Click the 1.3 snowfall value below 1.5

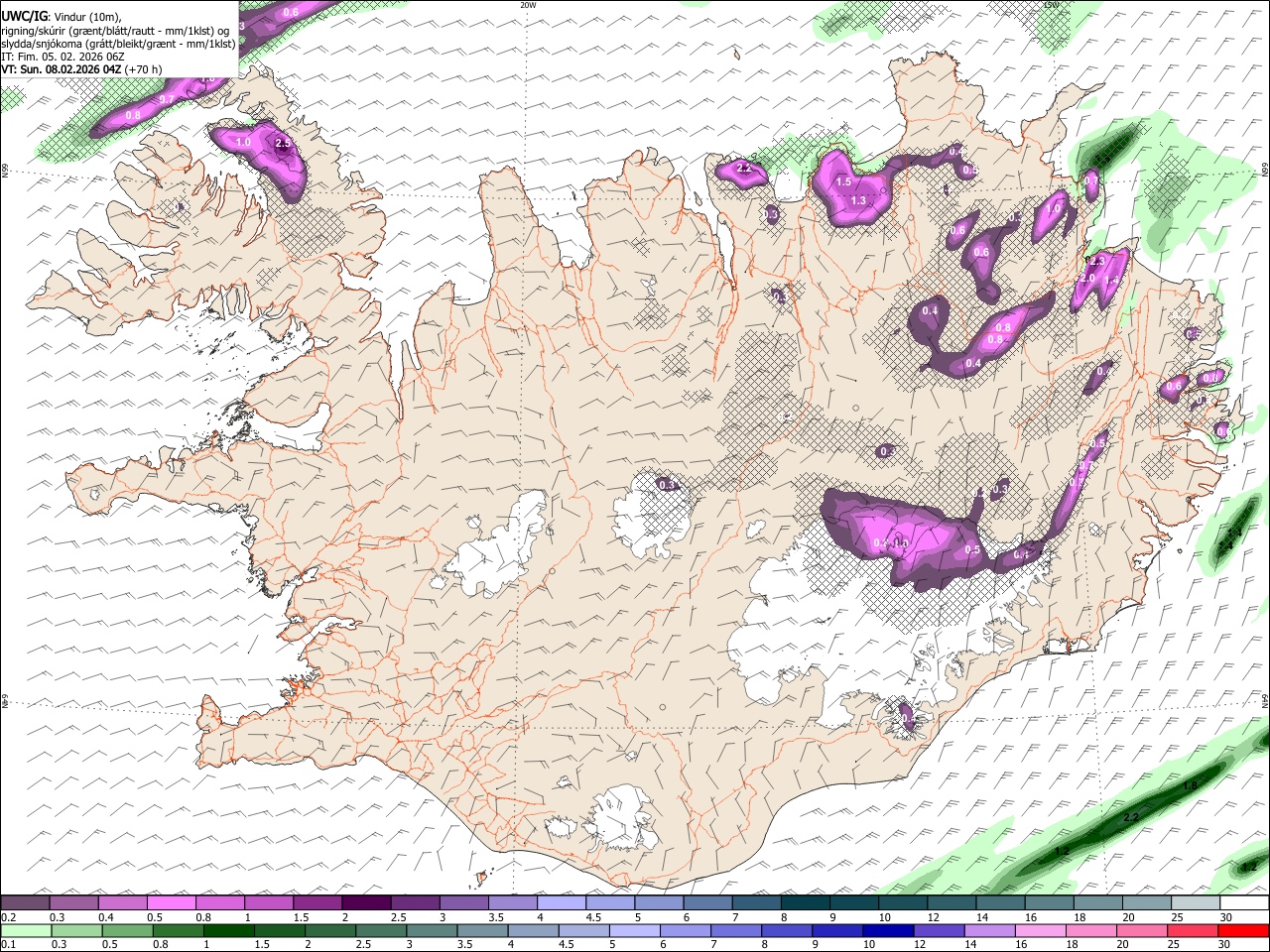[858, 200]
